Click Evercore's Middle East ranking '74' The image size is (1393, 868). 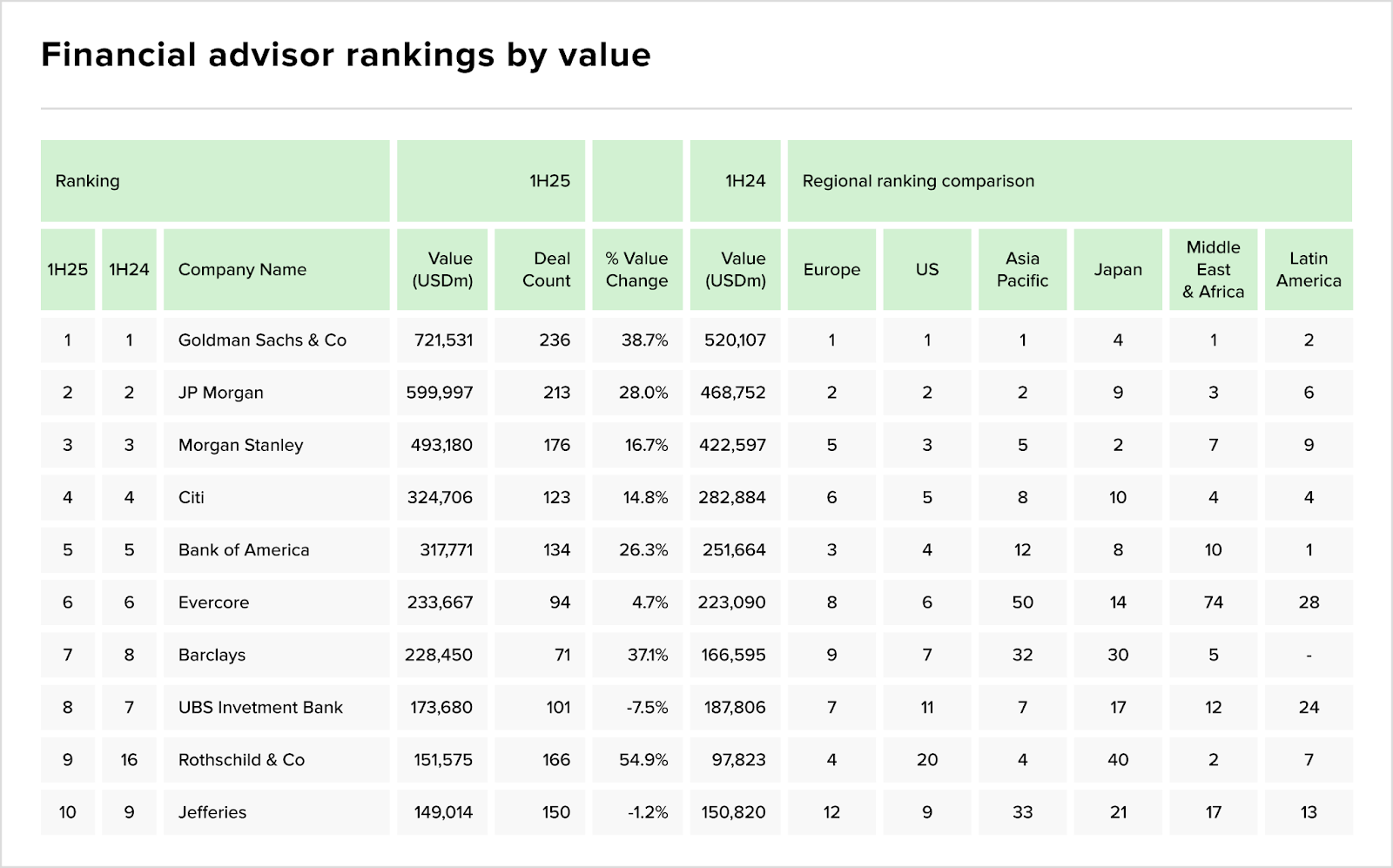point(1214,602)
